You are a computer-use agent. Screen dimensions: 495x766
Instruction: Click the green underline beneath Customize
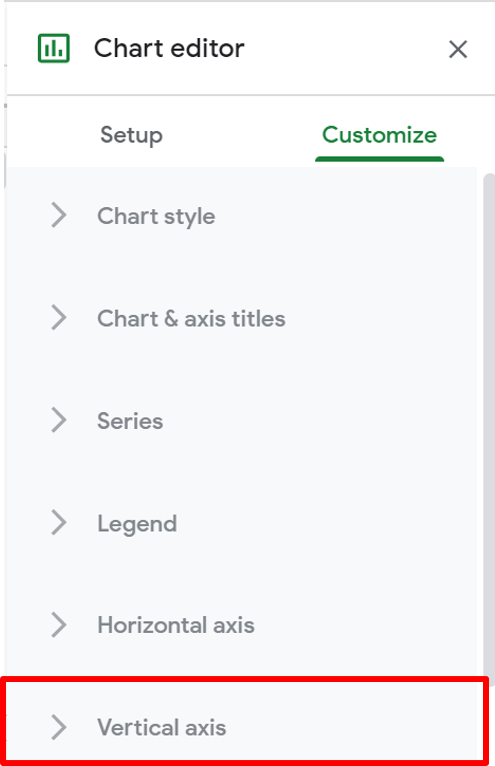tap(380, 159)
